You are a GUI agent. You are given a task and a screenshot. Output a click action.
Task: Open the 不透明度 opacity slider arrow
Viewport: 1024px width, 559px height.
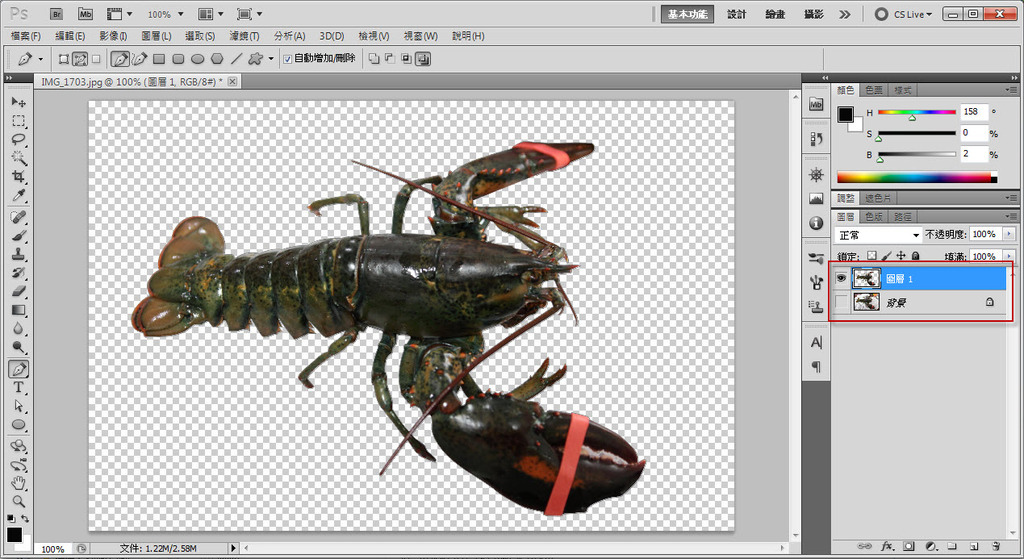coord(1008,234)
